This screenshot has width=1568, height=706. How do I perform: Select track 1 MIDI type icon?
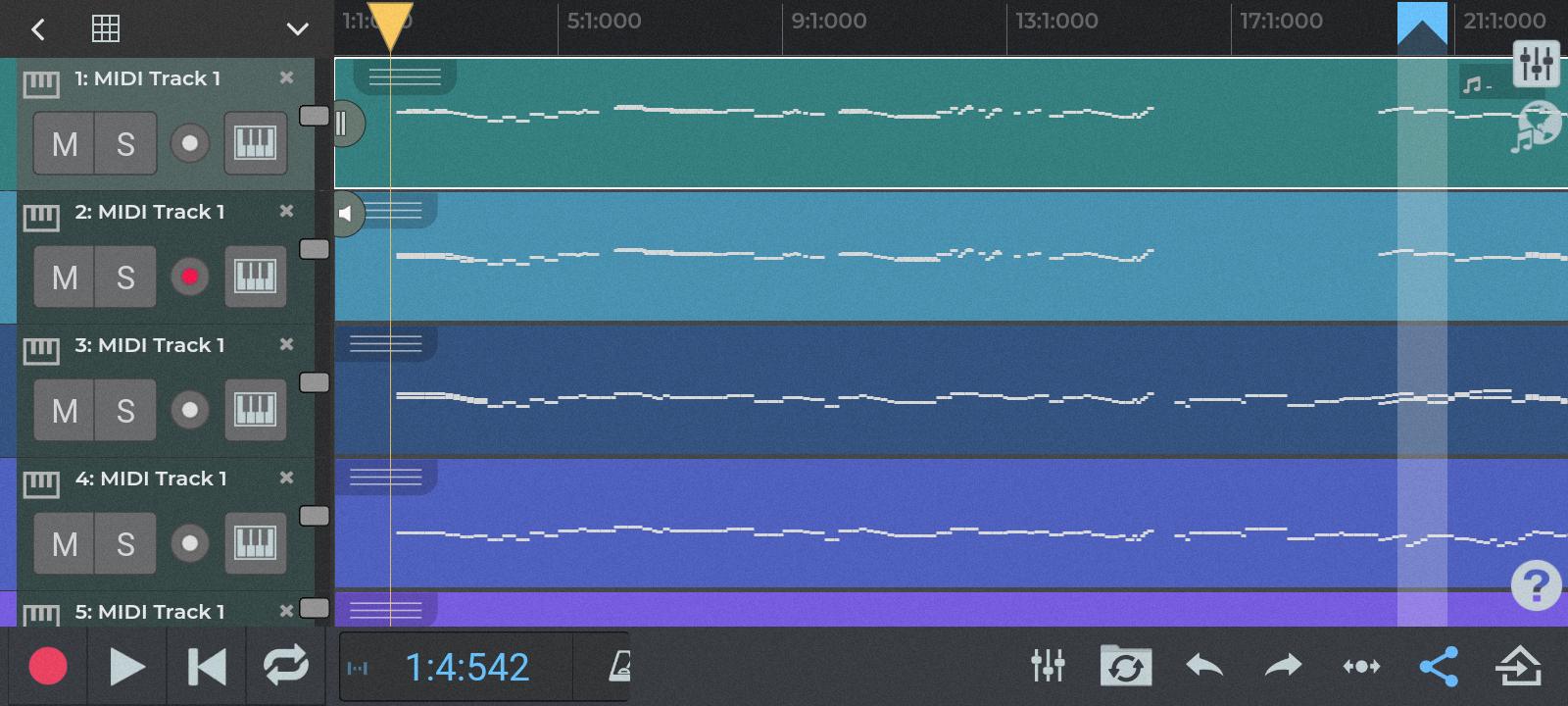coord(41,84)
